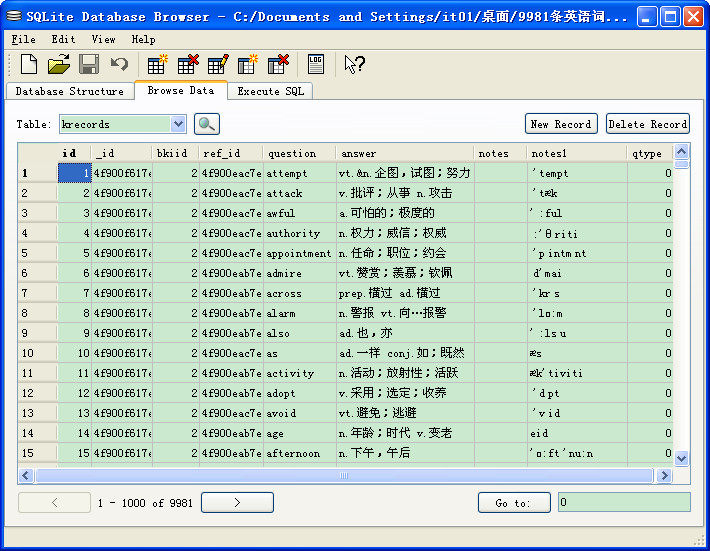Screen dimensions: 710x551
Task: Select the question cell 'adopt'
Action: point(299,393)
